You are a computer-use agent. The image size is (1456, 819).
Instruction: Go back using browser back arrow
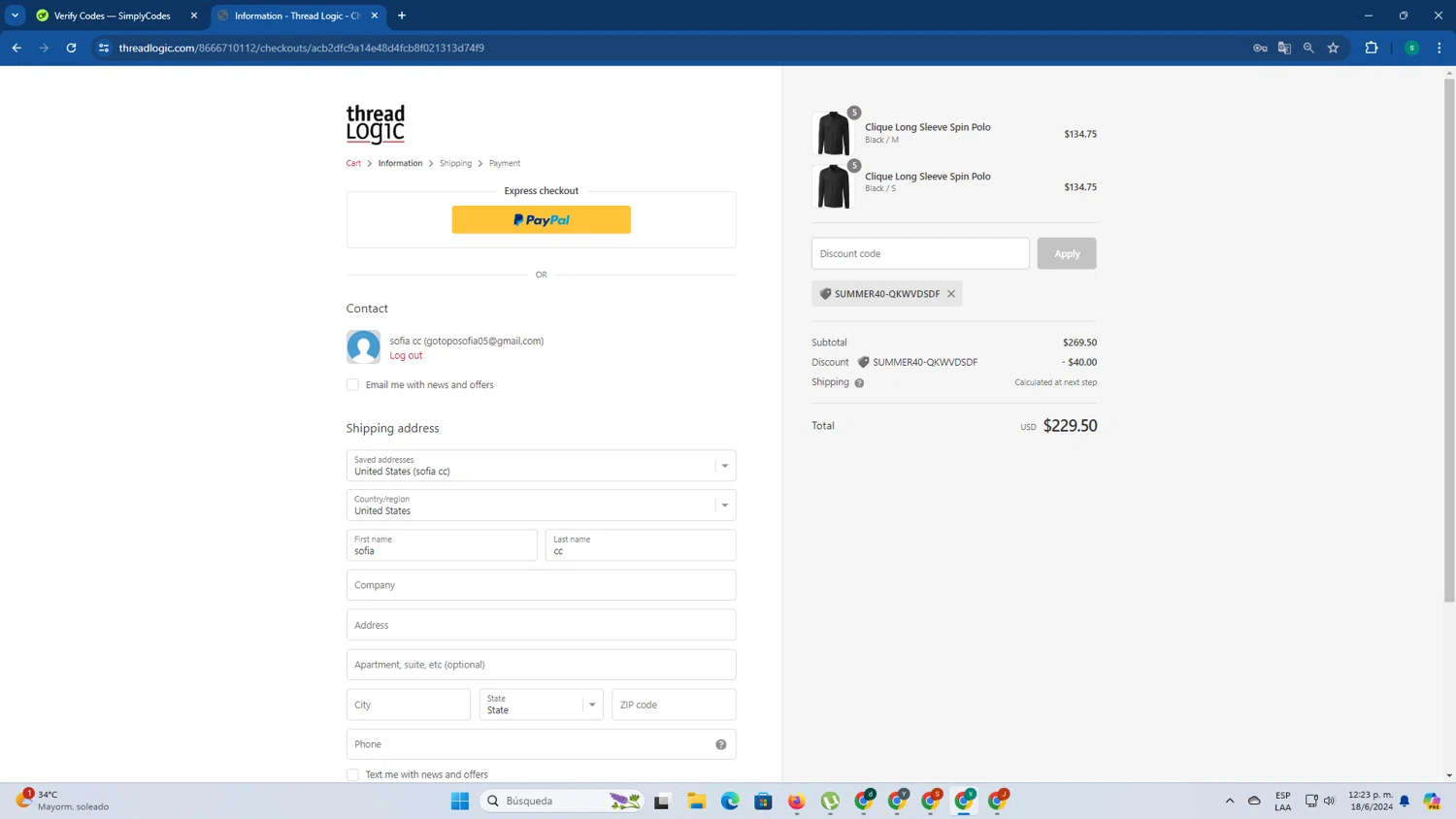click(x=17, y=48)
